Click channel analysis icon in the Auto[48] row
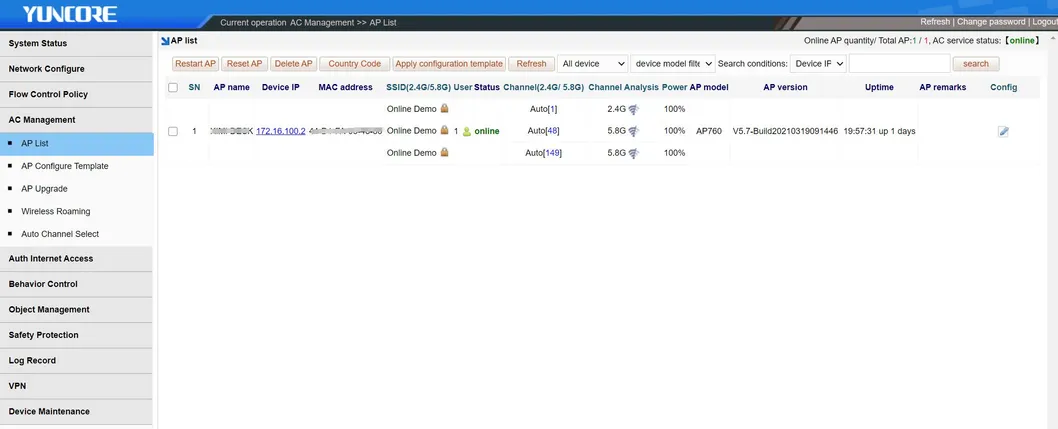Image resolution: width=1058 pixels, height=429 pixels. tap(633, 131)
